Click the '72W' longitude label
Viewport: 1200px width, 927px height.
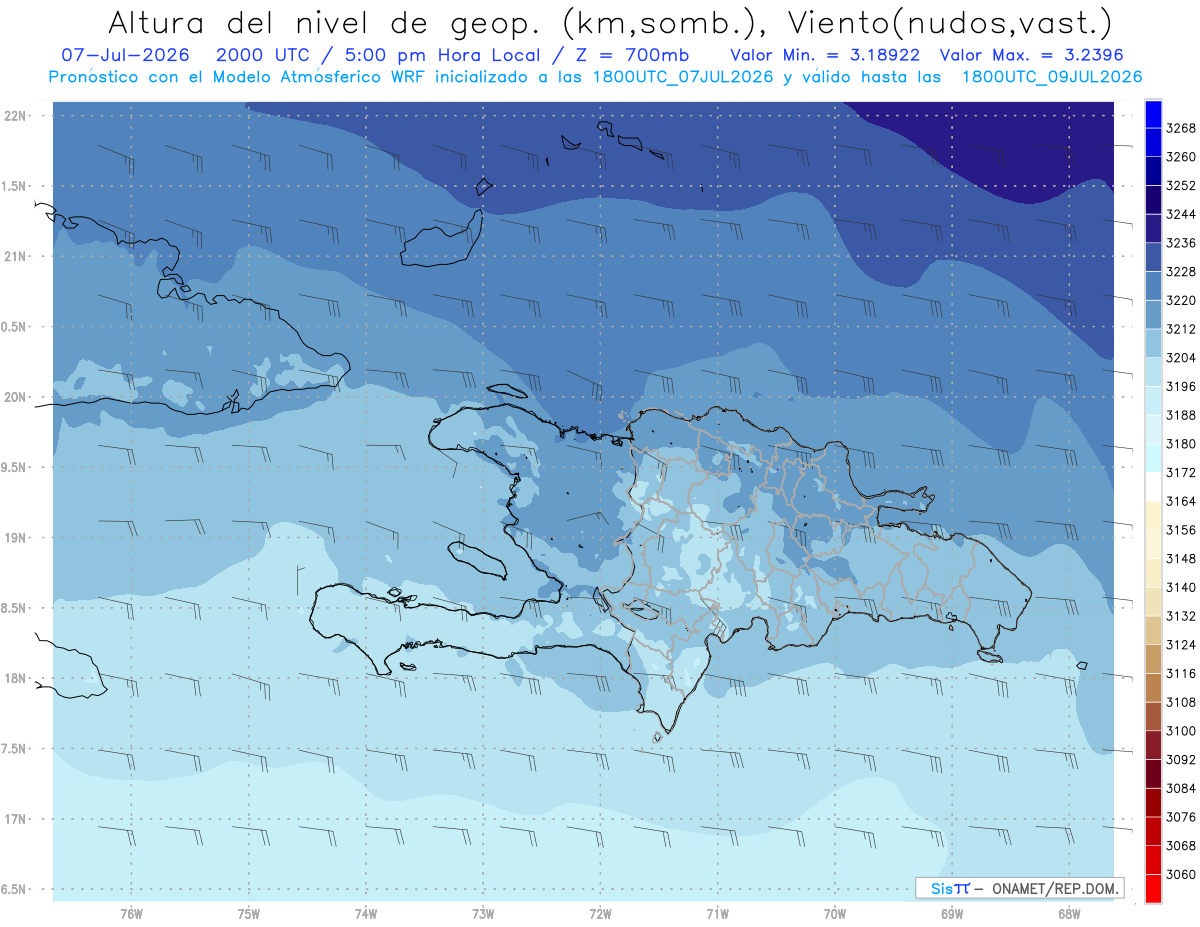600,914
